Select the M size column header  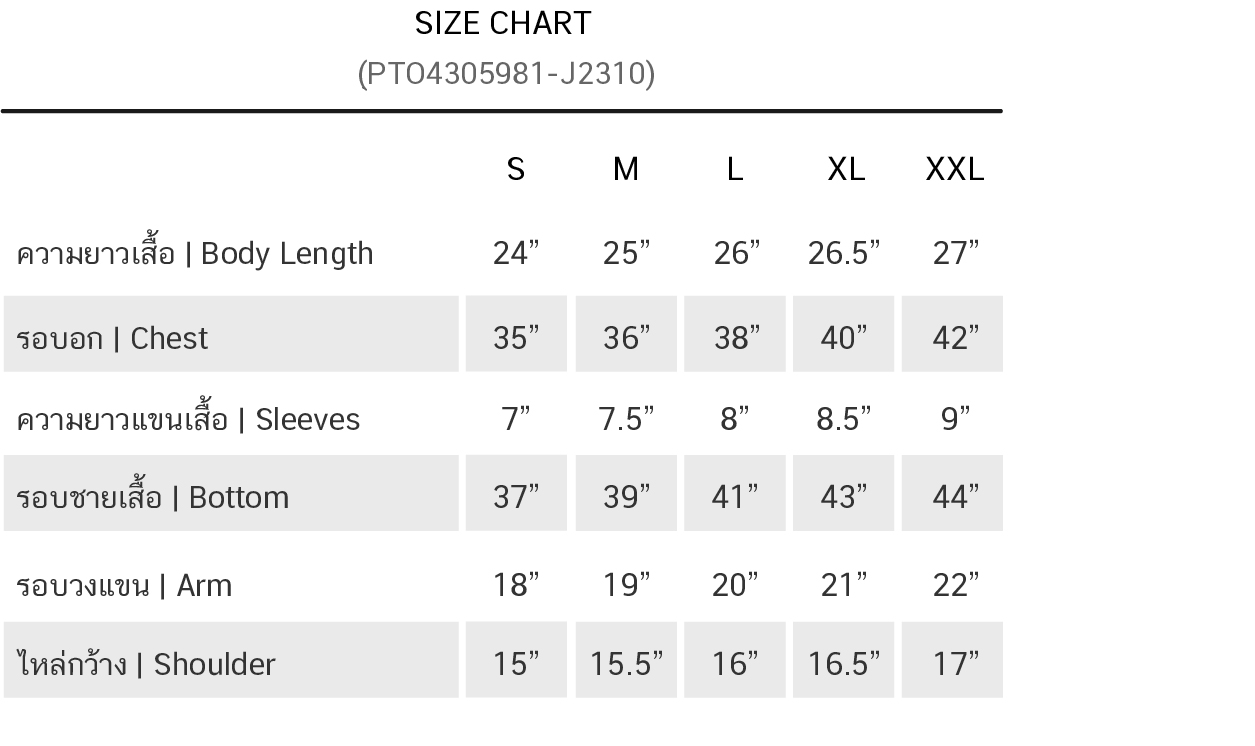pos(626,169)
